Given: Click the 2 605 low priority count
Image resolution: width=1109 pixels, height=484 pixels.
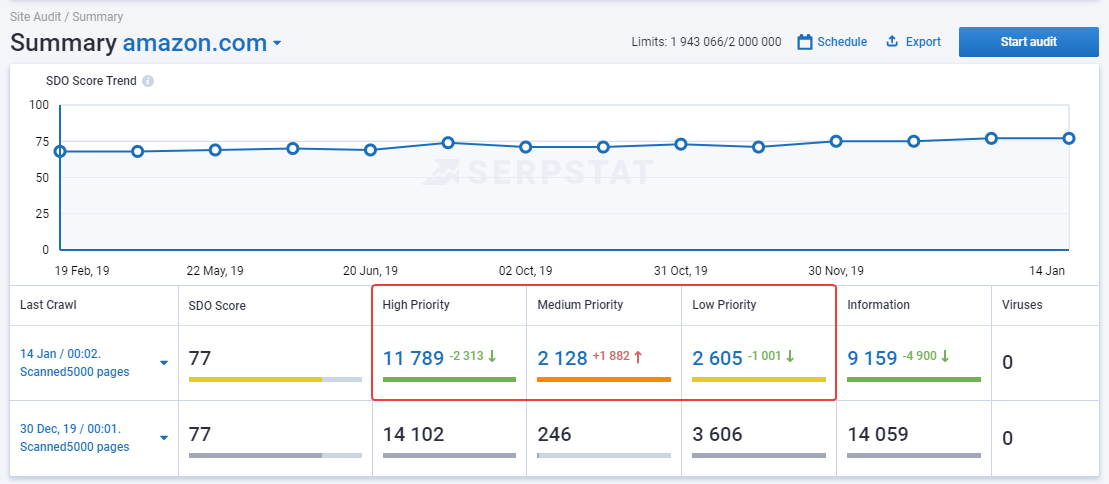Looking at the screenshot, I should (x=717, y=359).
